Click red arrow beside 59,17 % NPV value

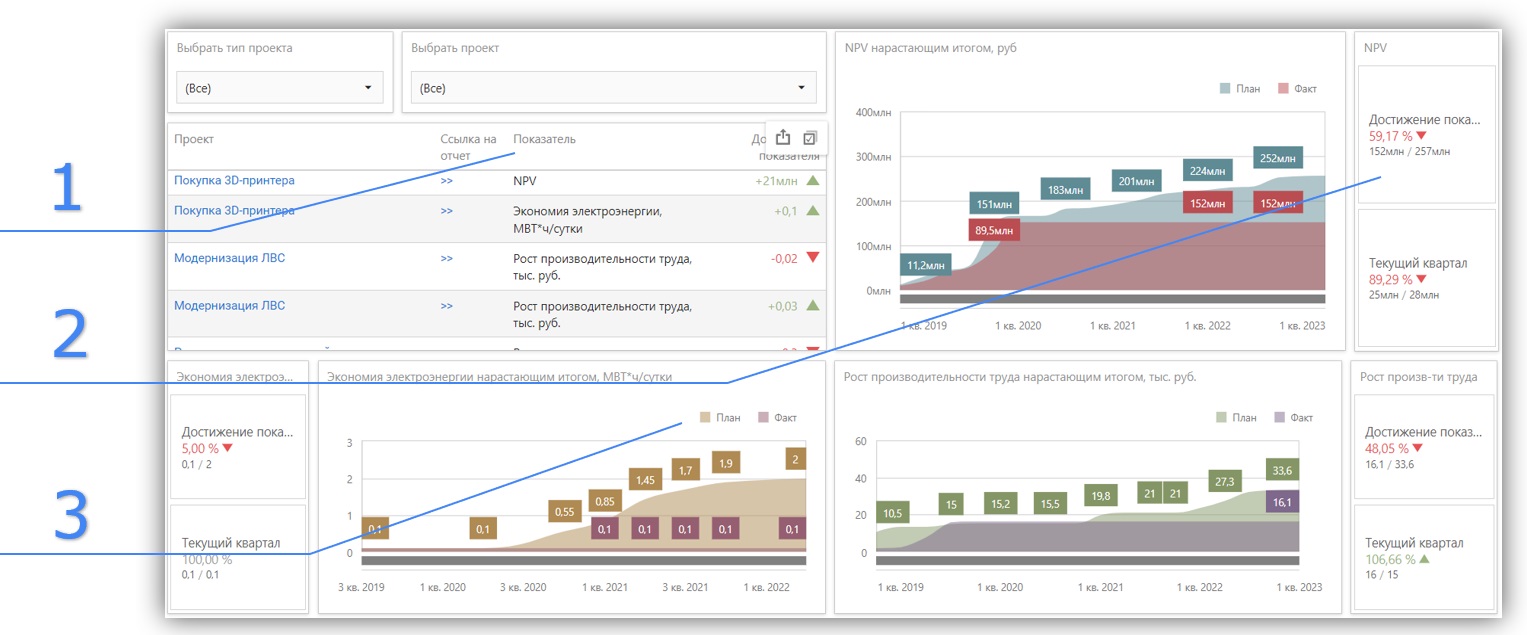point(1421,135)
